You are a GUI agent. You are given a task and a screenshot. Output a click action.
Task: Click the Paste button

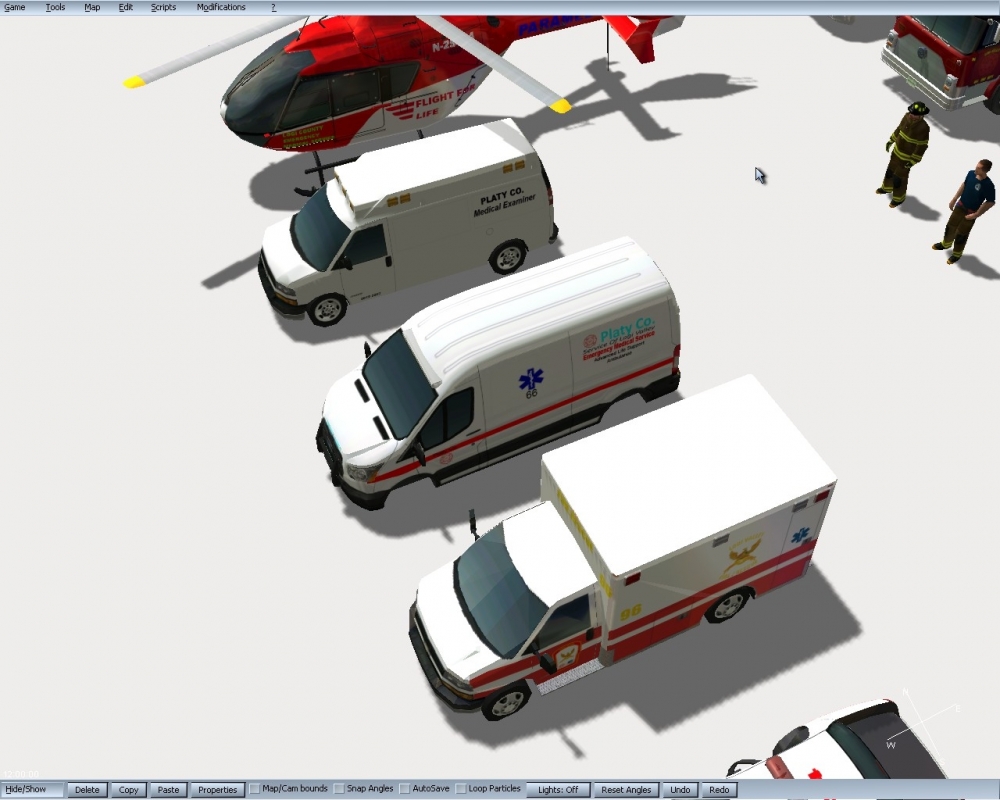click(x=168, y=789)
